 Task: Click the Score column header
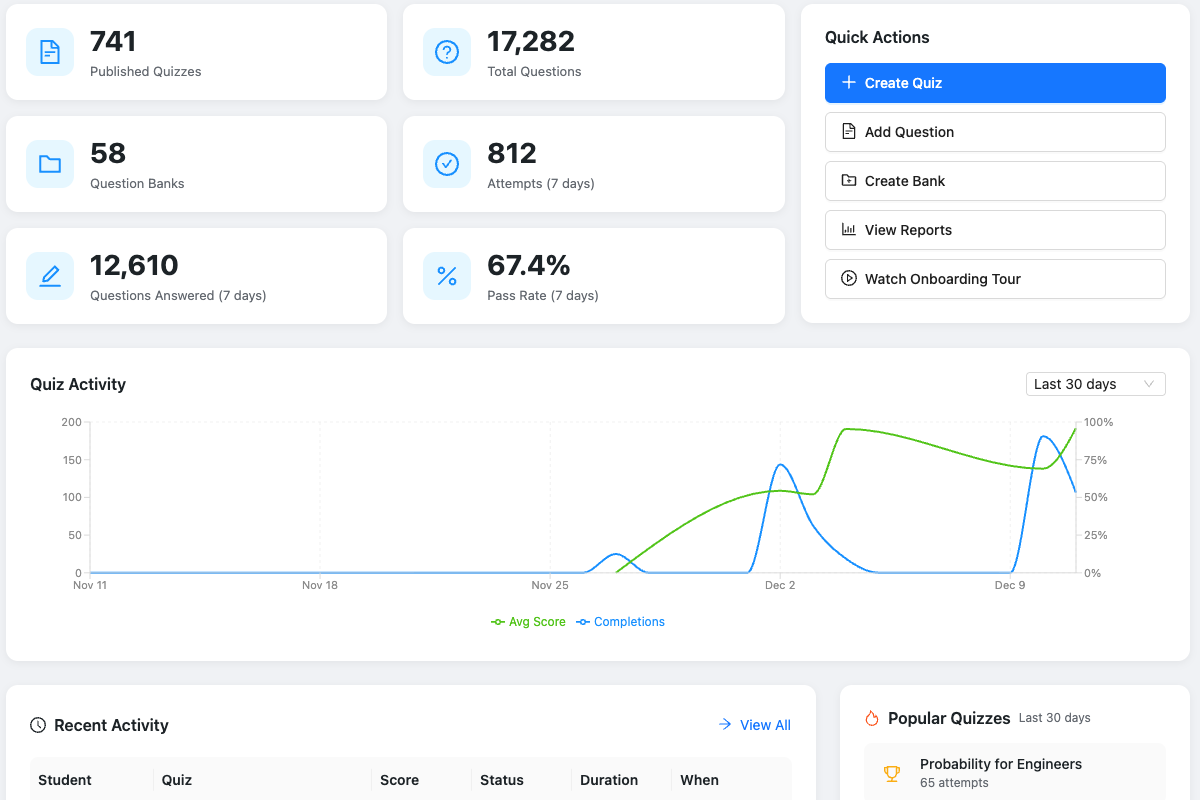pyautogui.click(x=399, y=780)
